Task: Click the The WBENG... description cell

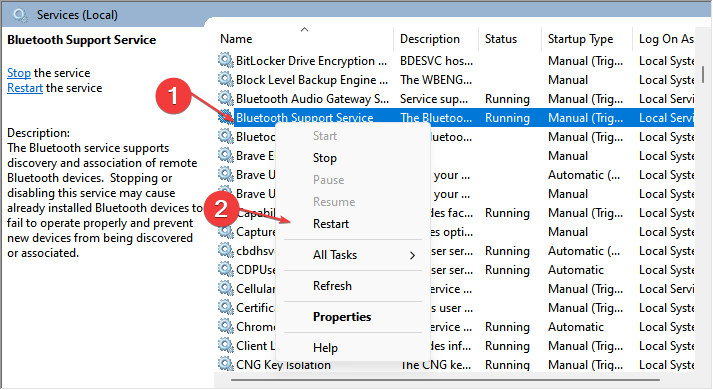Action: [436, 80]
